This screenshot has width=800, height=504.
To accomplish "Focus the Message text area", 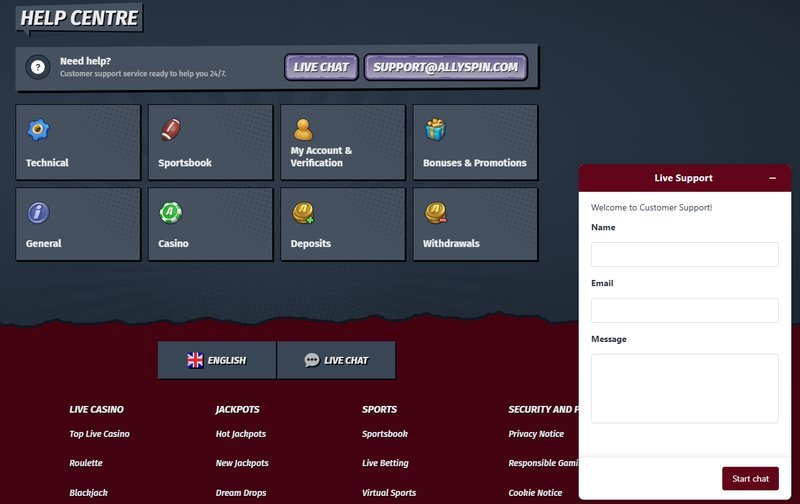I will pos(685,388).
